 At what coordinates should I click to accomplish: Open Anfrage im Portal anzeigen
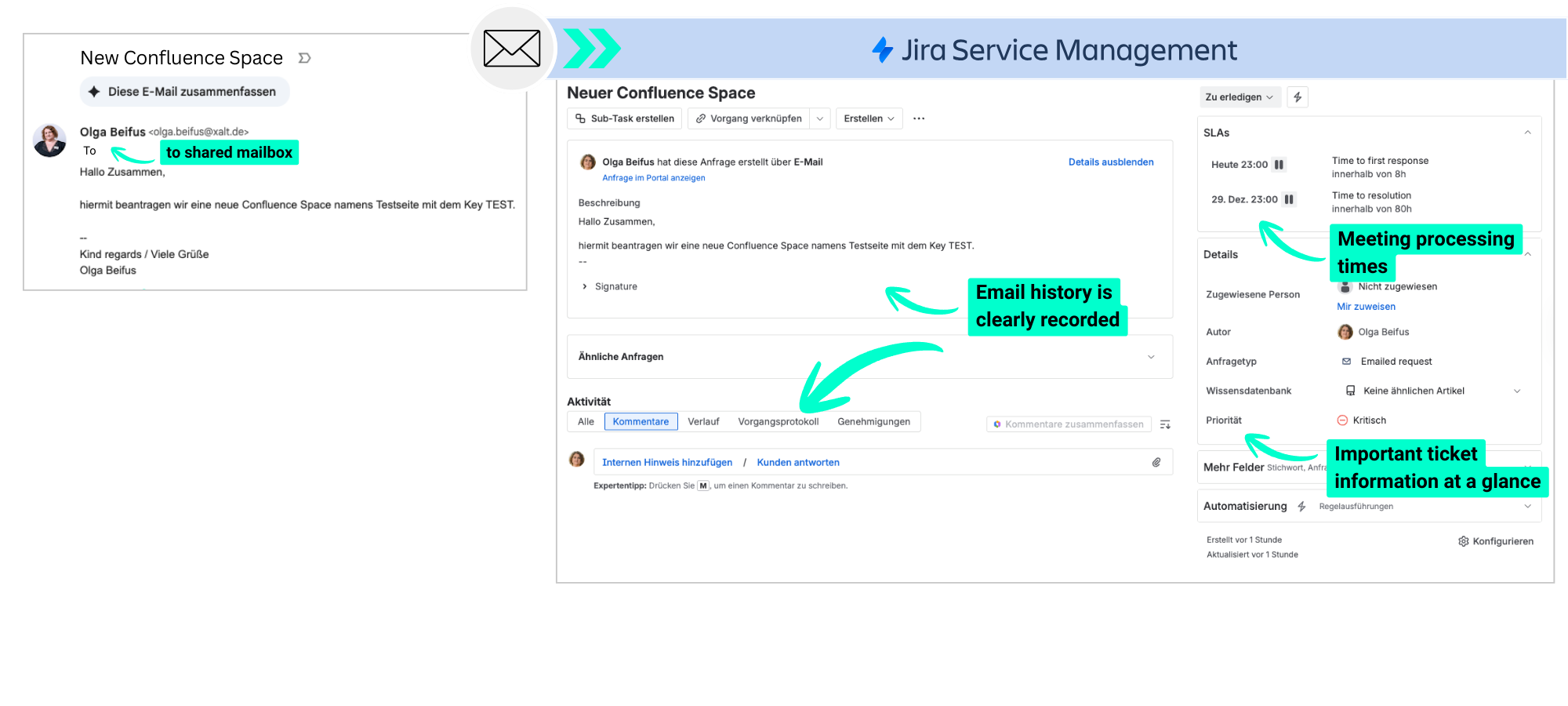654,178
